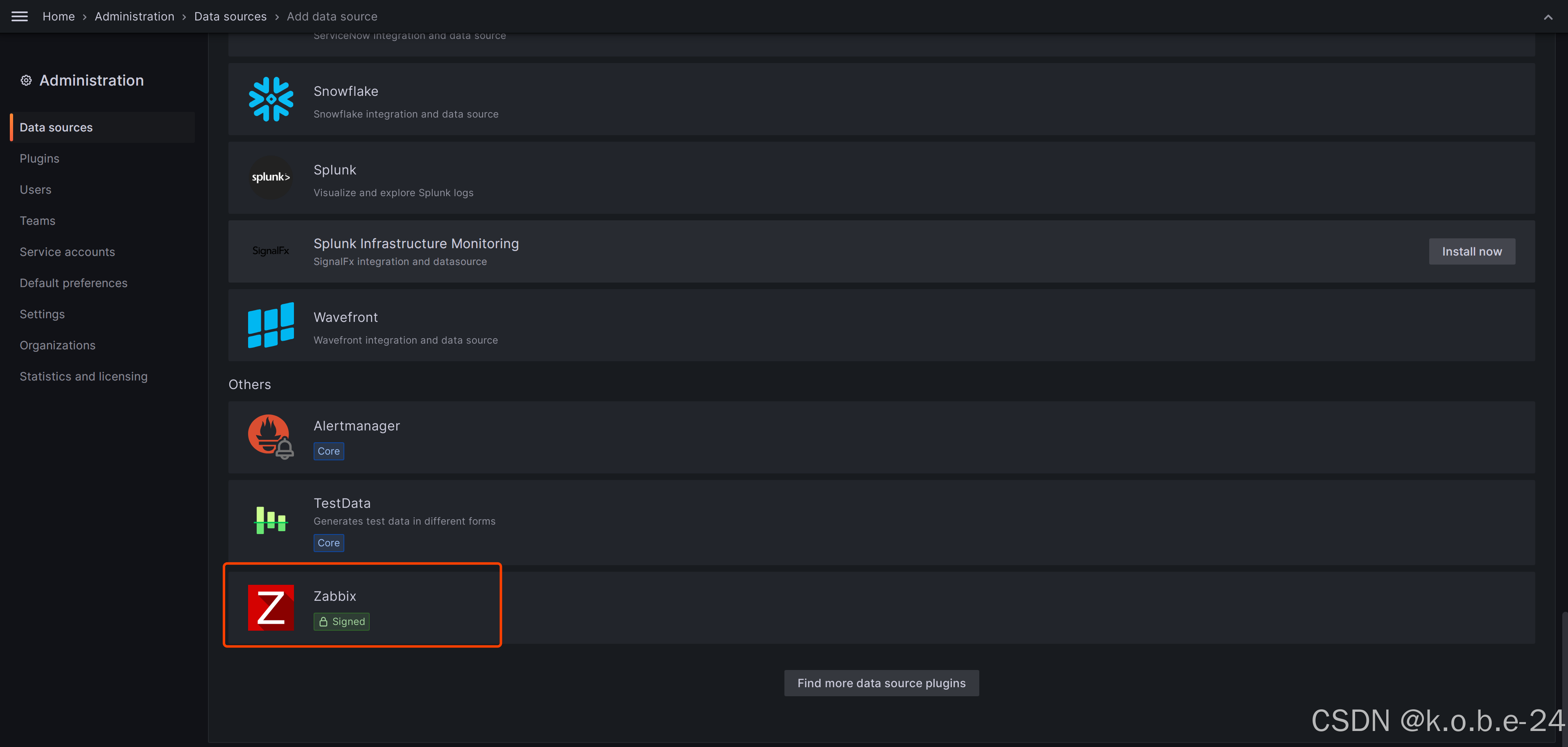This screenshot has height=747, width=1568.
Task: Click the Wavefront logo icon
Action: tap(271, 325)
